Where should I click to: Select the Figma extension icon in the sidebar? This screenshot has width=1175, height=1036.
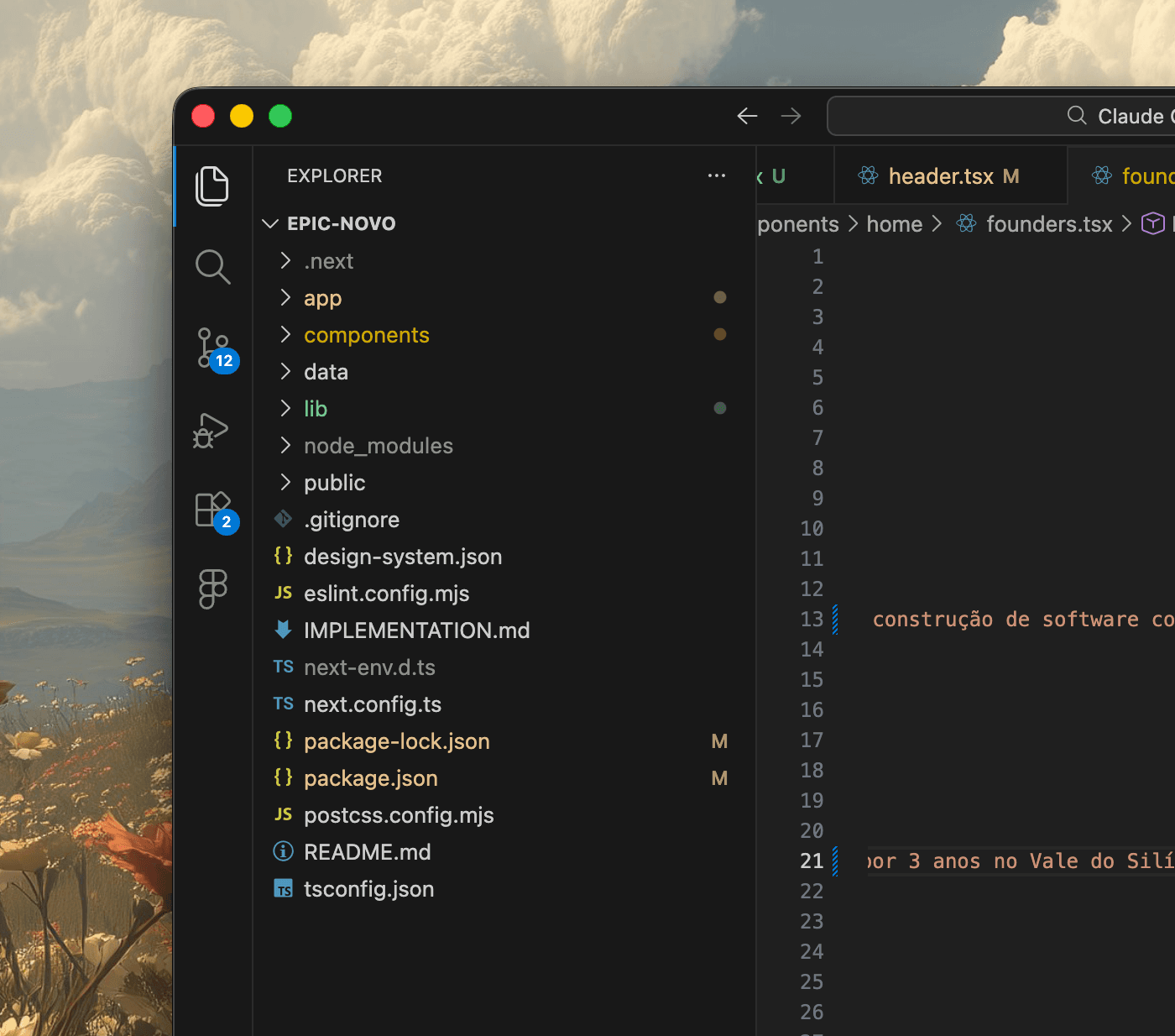[212, 589]
